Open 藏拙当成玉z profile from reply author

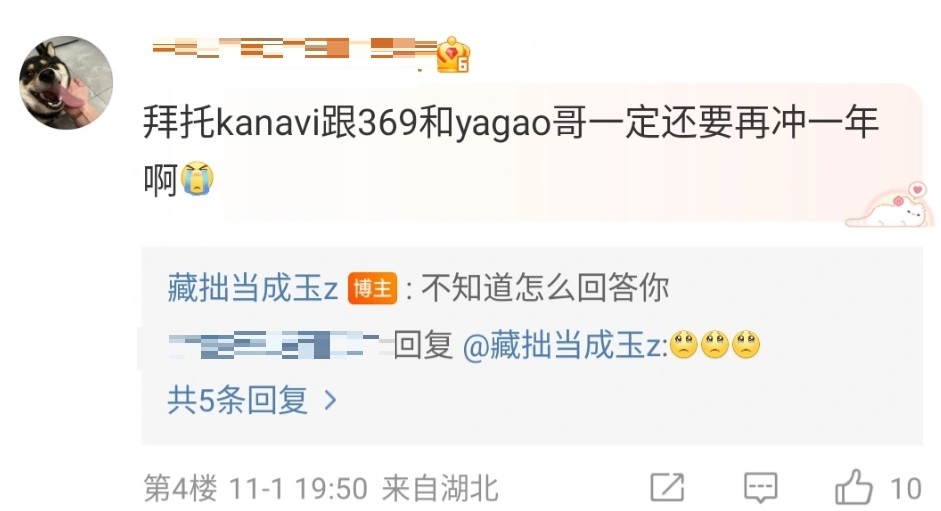click(x=253, y=288)
